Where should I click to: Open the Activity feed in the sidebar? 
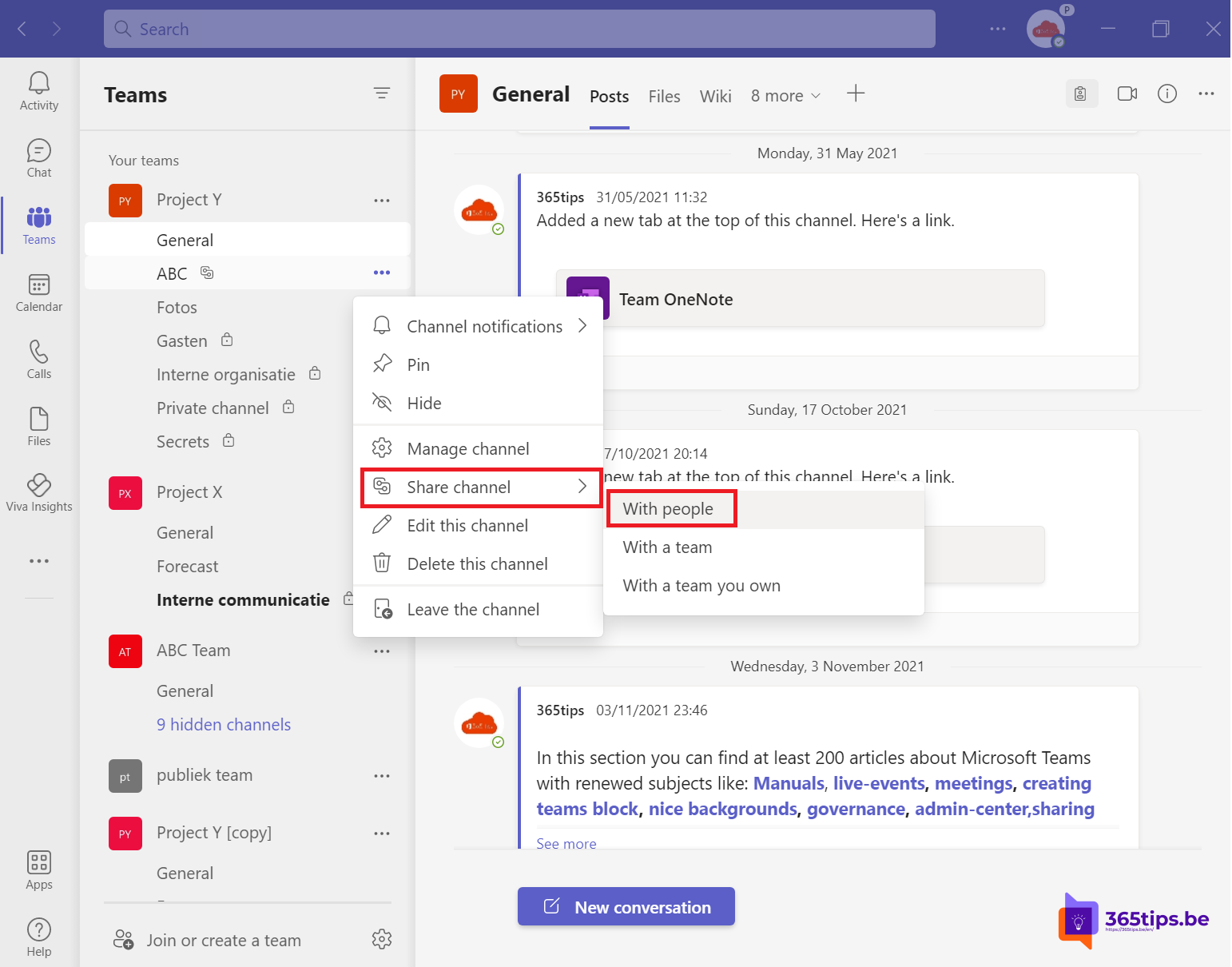[38, 90]
